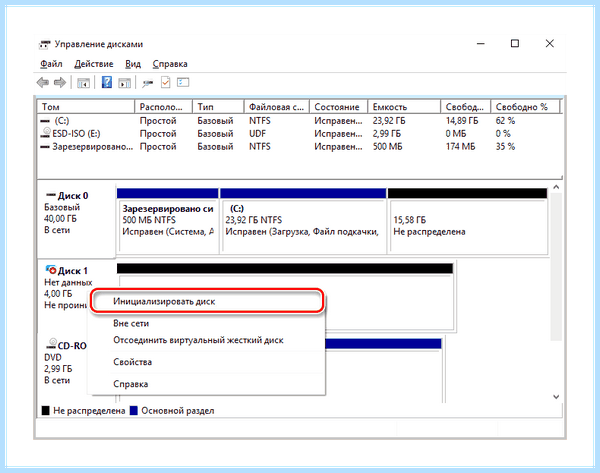Viewport: 600px width, 473px height.
Task: Sort by the Емкость column header
Action: coord(404,107)
